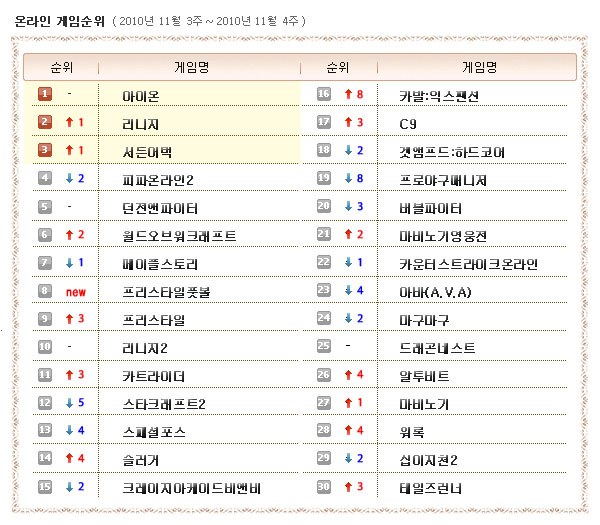Screen dimensions: 600x525
Task: Click the red rank 3 badge
Action: 45,151
